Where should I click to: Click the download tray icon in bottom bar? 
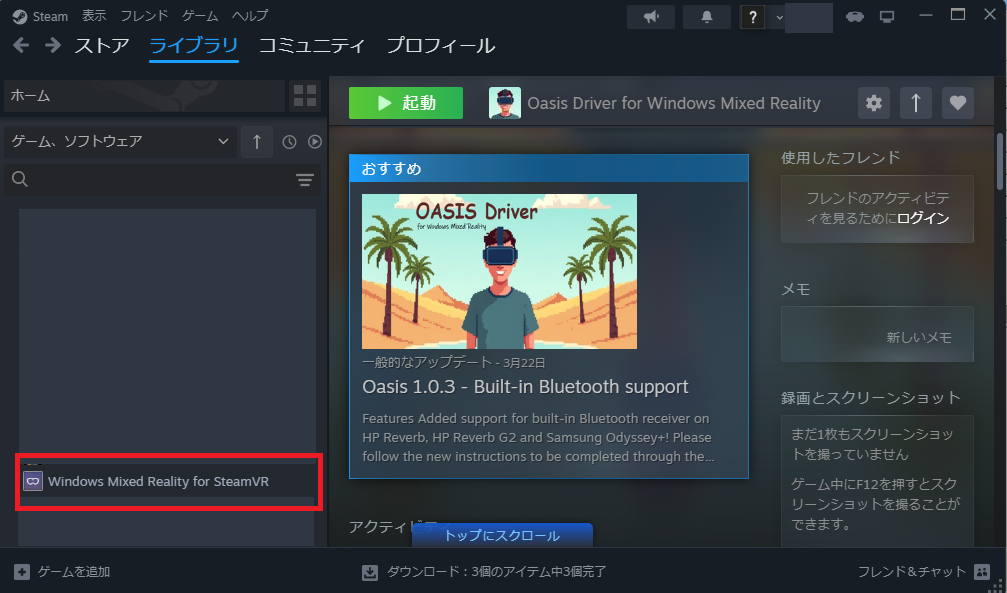(370, 572)
